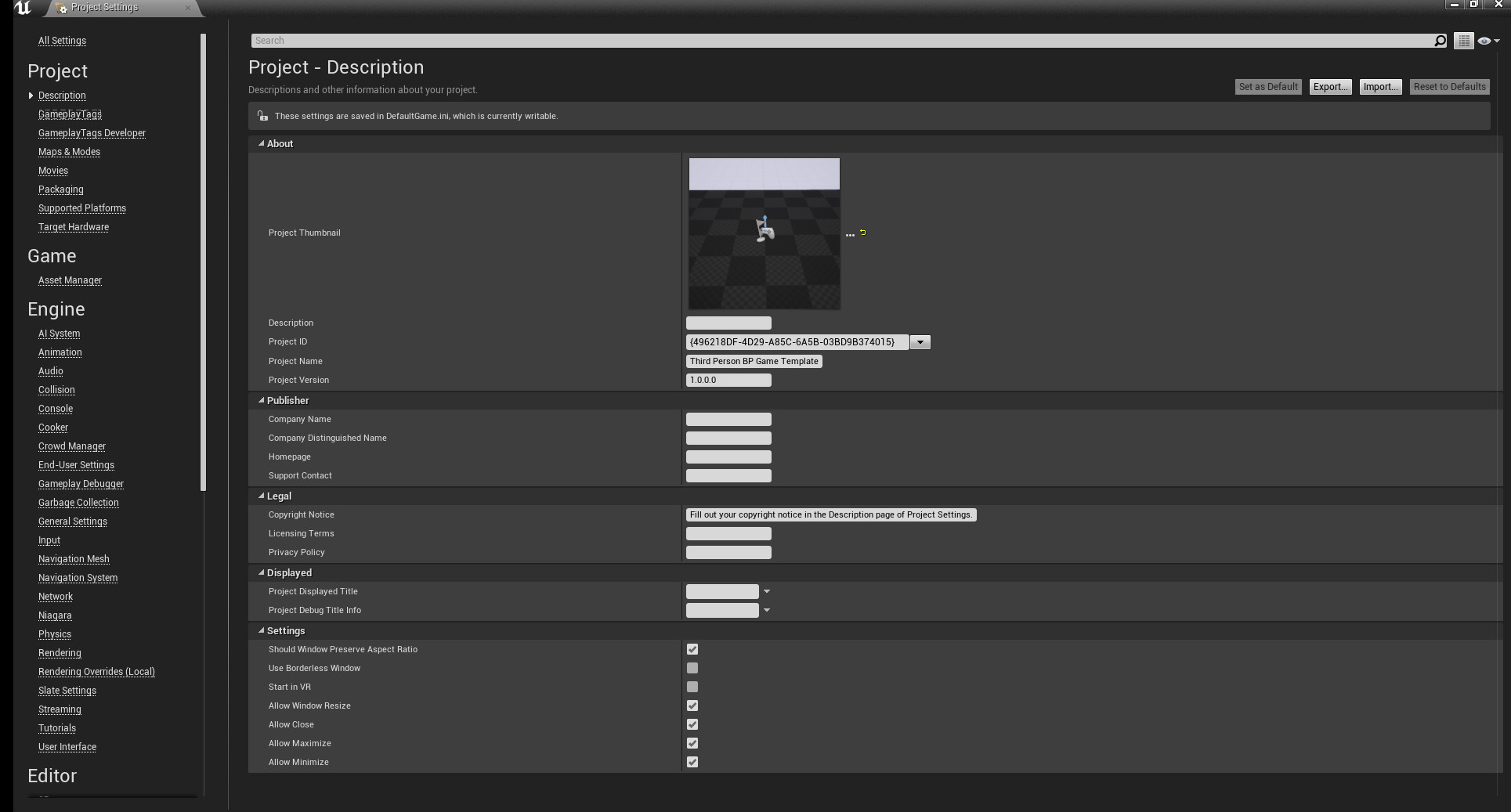Open Target Hardware settings
The image size is (1511, 812).
pos(74,227)
